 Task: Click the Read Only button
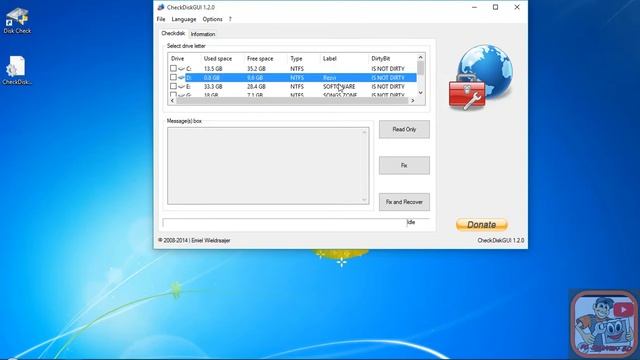[404, 129]
